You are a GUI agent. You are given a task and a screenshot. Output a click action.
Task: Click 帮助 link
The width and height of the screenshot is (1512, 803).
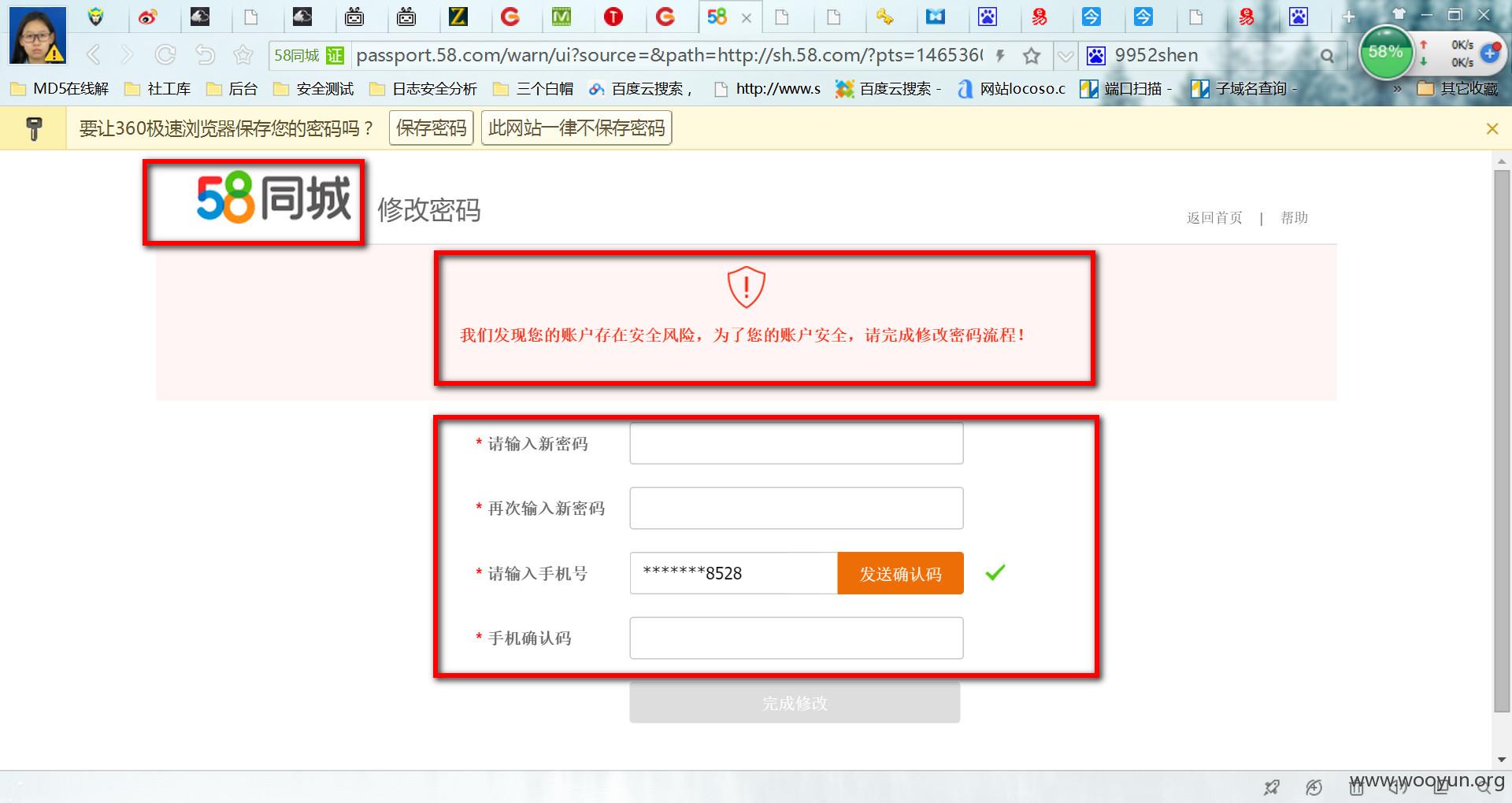[1294, 218]
